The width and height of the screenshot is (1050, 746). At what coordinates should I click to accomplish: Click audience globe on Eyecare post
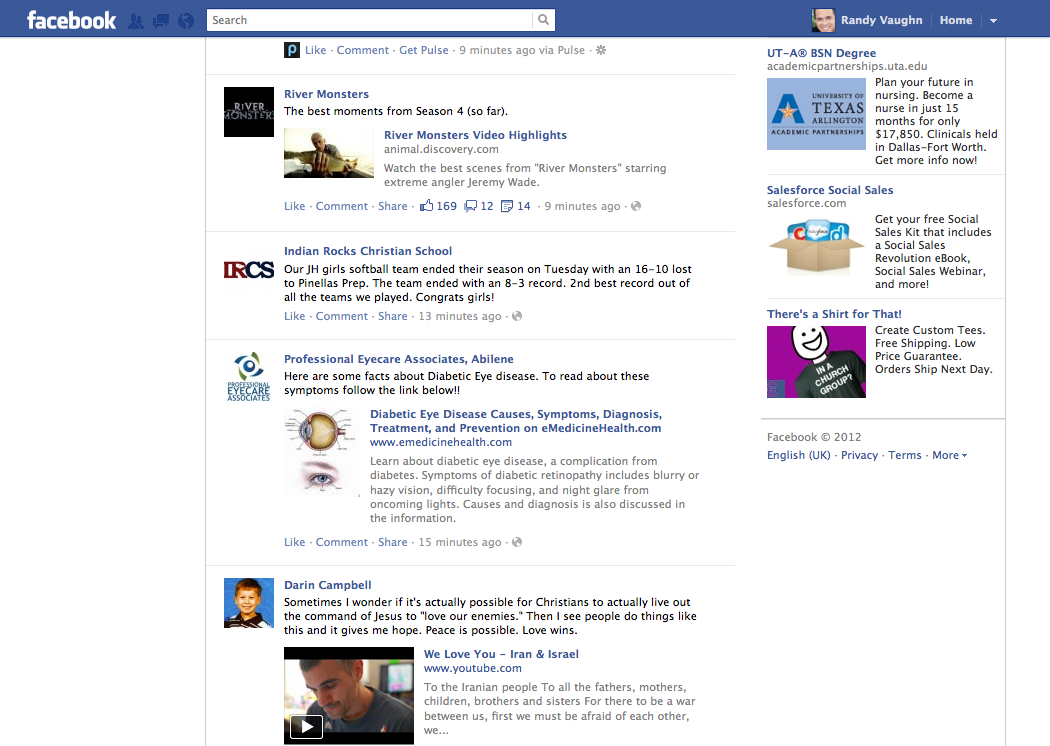[x=517, y=542]
